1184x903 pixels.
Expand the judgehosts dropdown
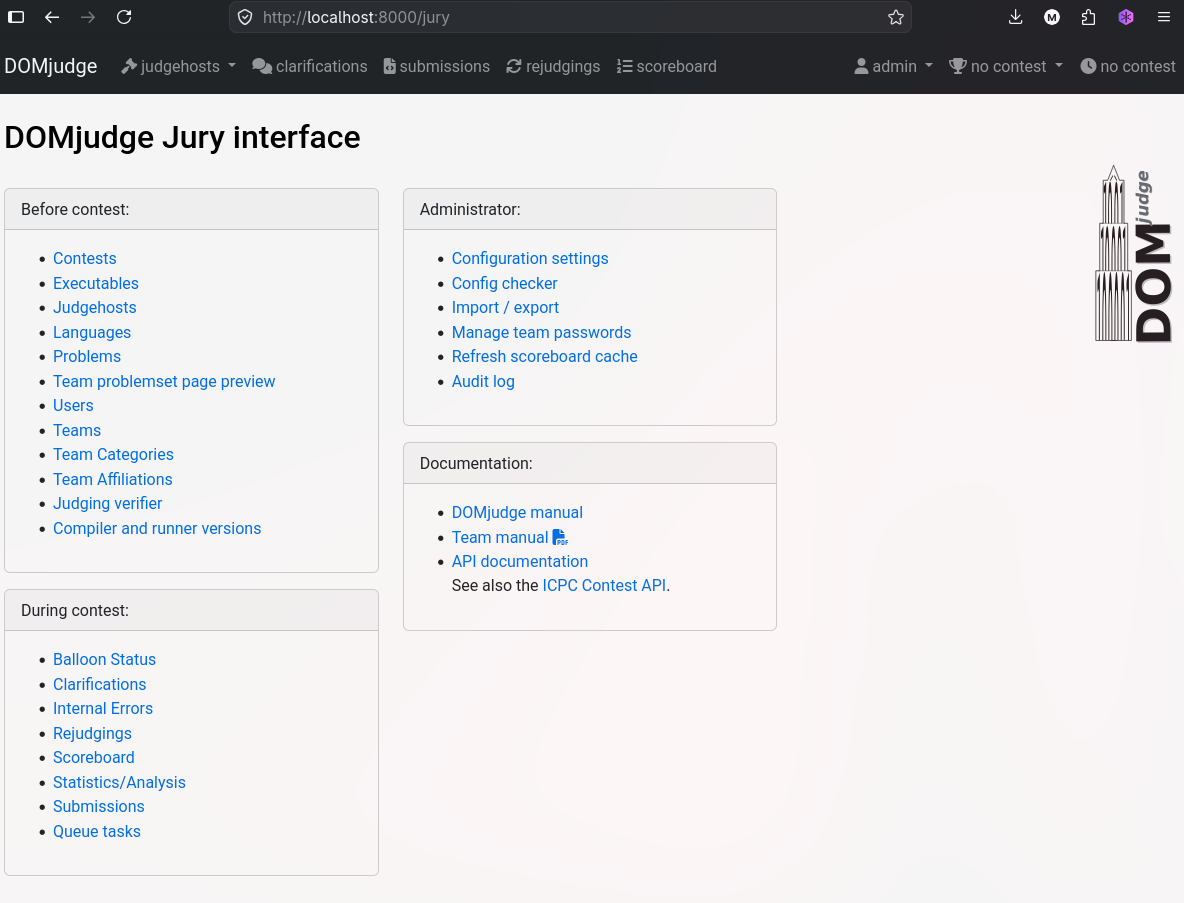tap(178, 66)
